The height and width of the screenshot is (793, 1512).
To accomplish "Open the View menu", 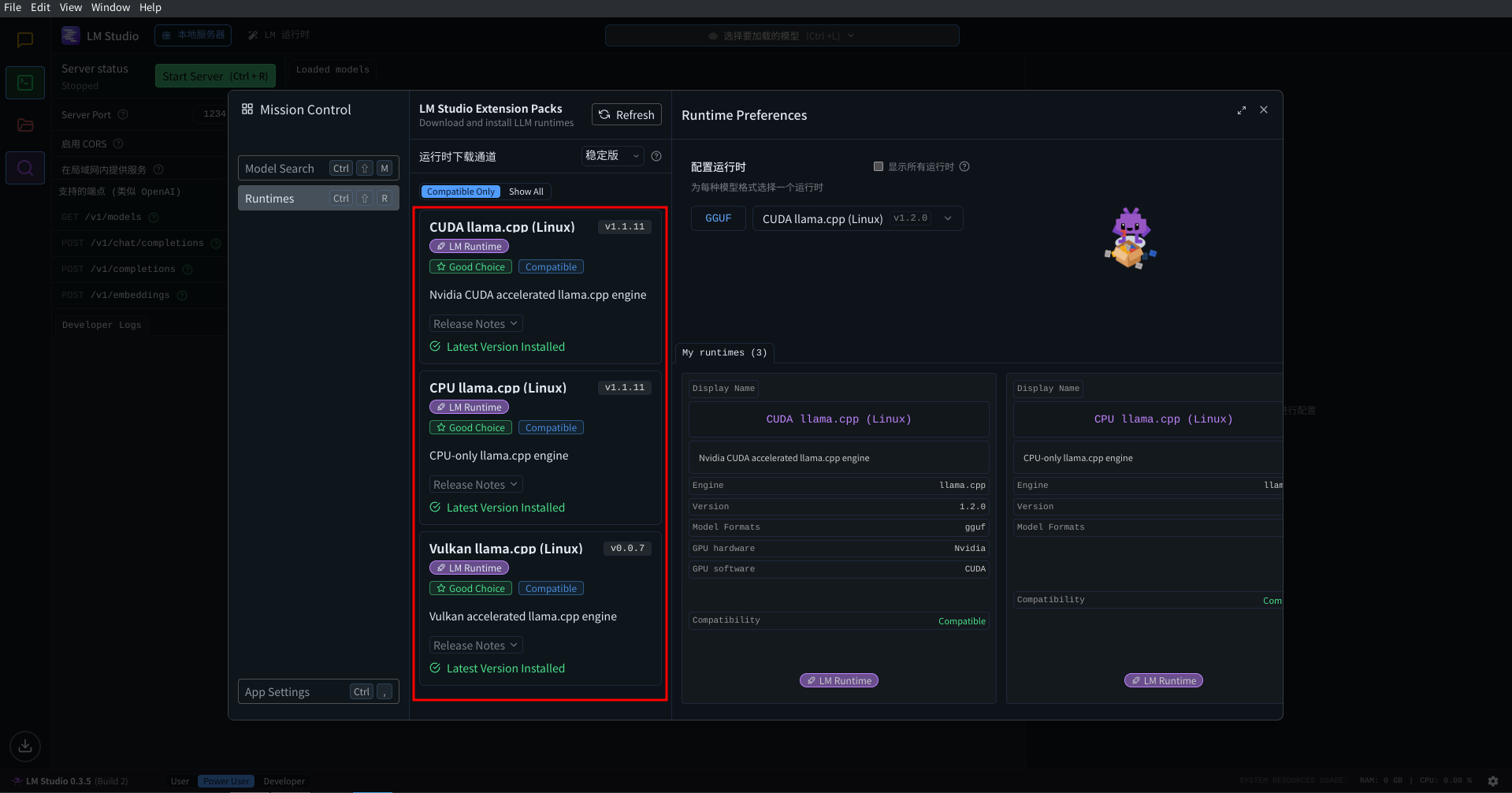I will pos(71,7).
